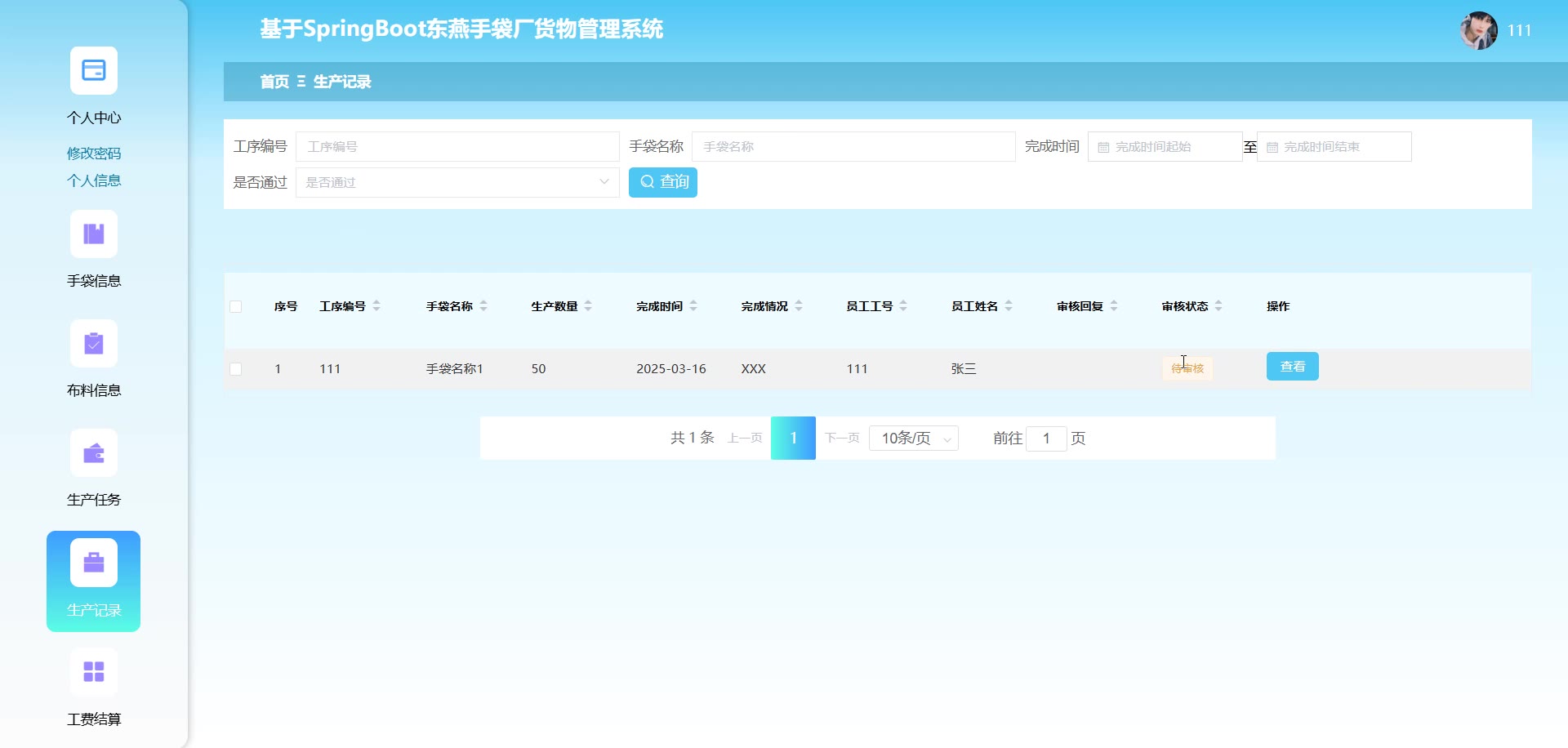Sort by 审核状态 column arrows
This screenshot has height=748, width=1568.
coord(1218,306)
